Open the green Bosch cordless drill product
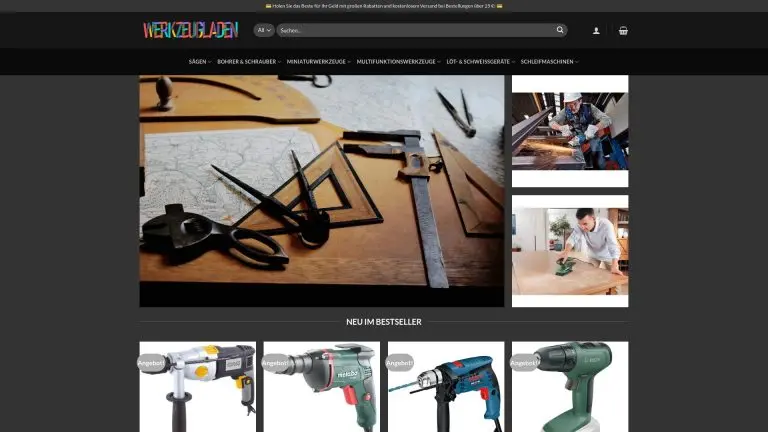The height and width of the screenshot is (432, 768). pos(570,390)
